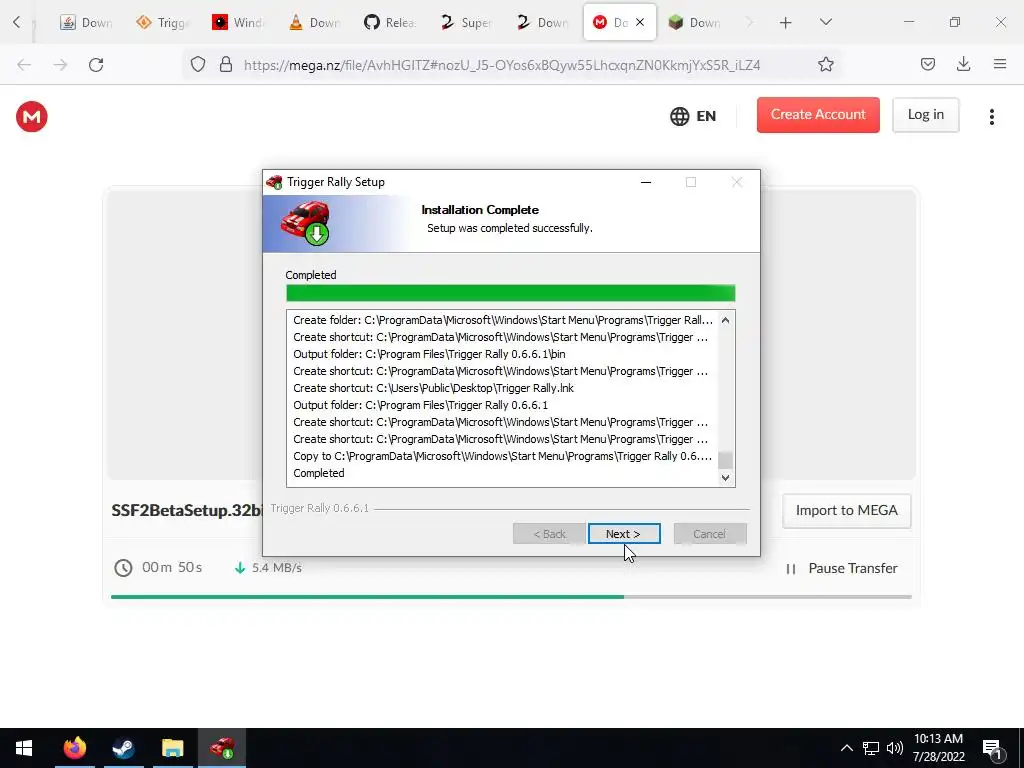
Task: Go back in browser history
Action: pos(24,65)
